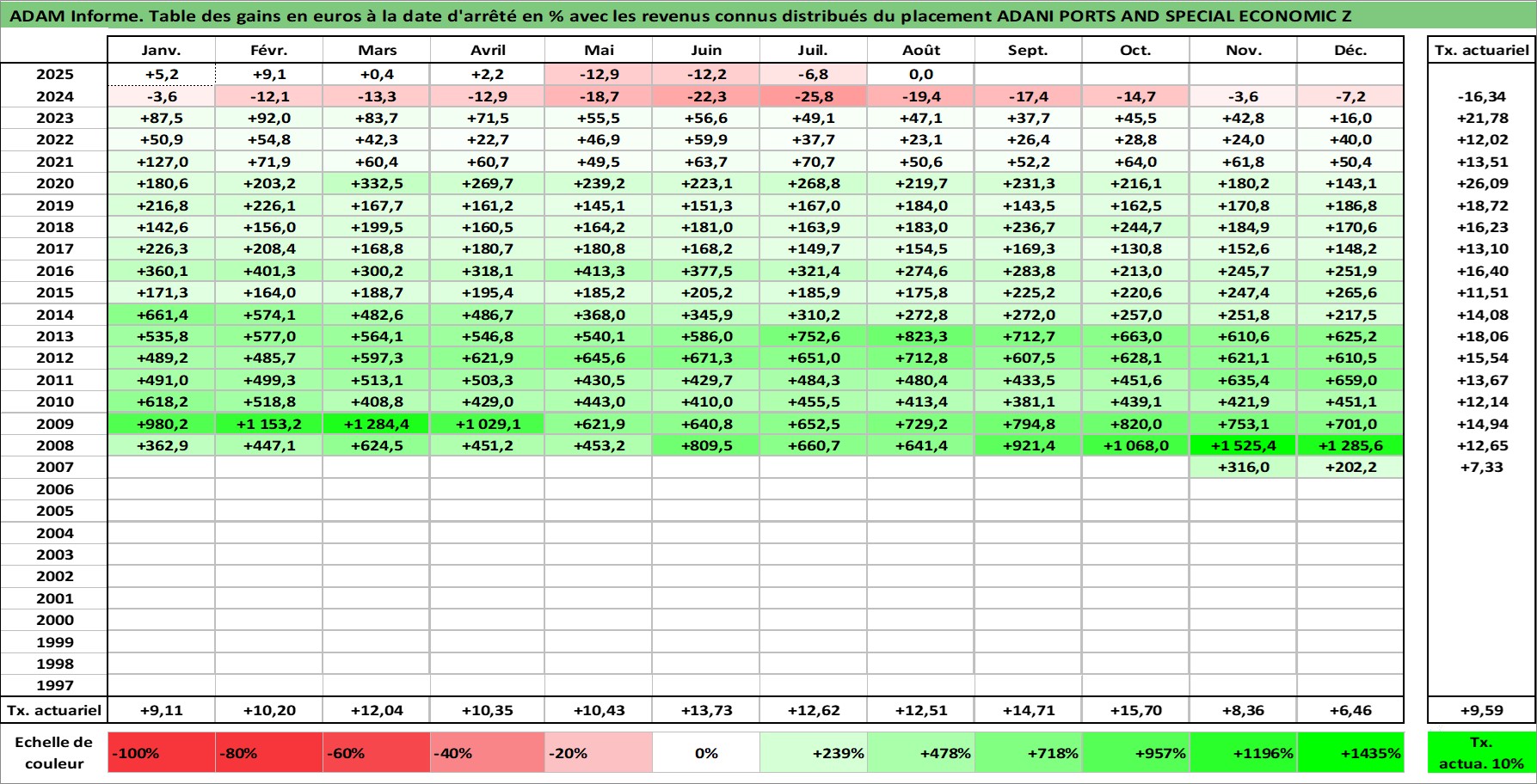Select cell -22,3 in 2024 row
Image resolution: width=1537 pixels, height=784 pixels.
(706, 96)
